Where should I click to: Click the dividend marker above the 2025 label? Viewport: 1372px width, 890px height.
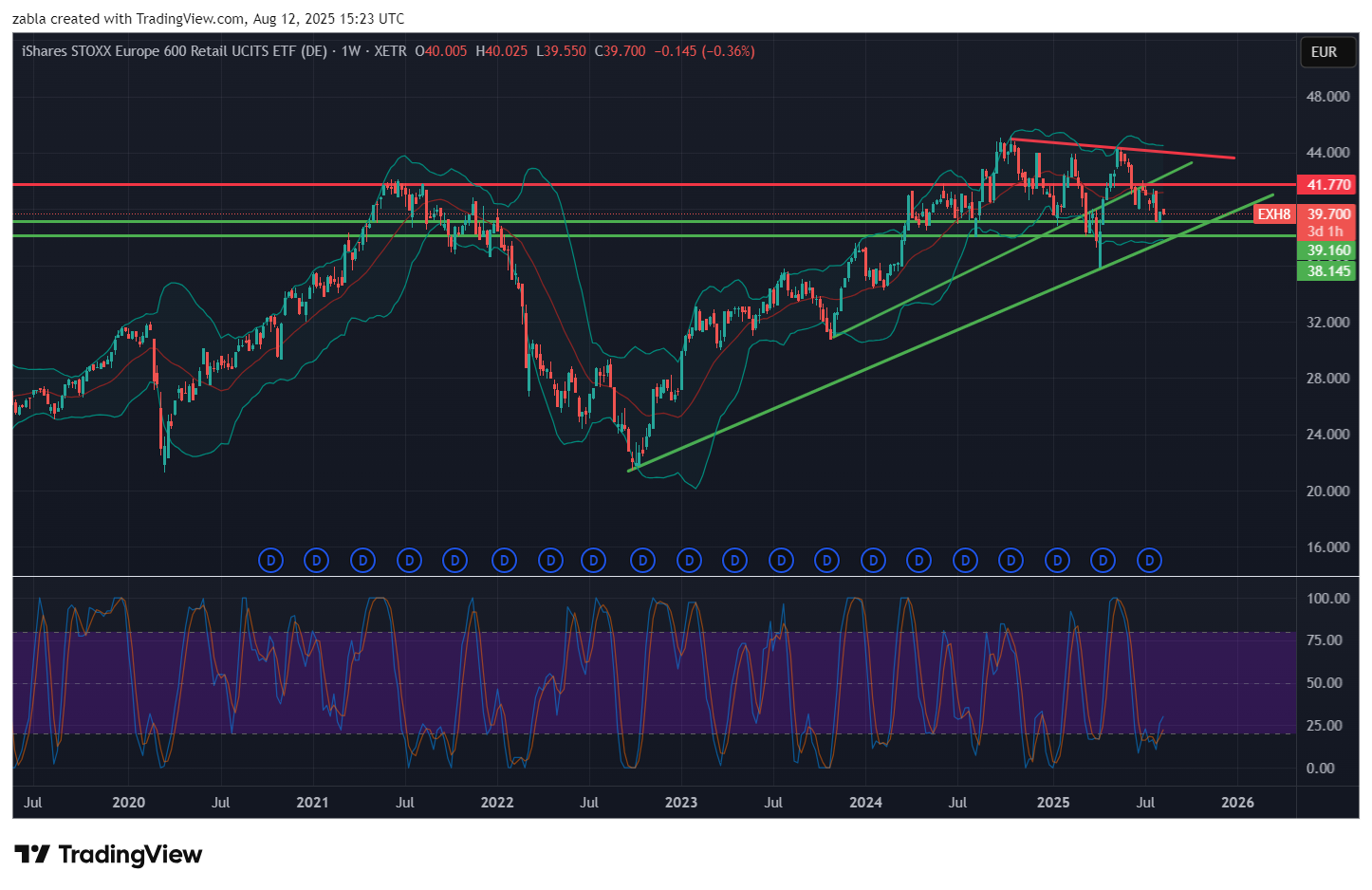click(1057, 561)
